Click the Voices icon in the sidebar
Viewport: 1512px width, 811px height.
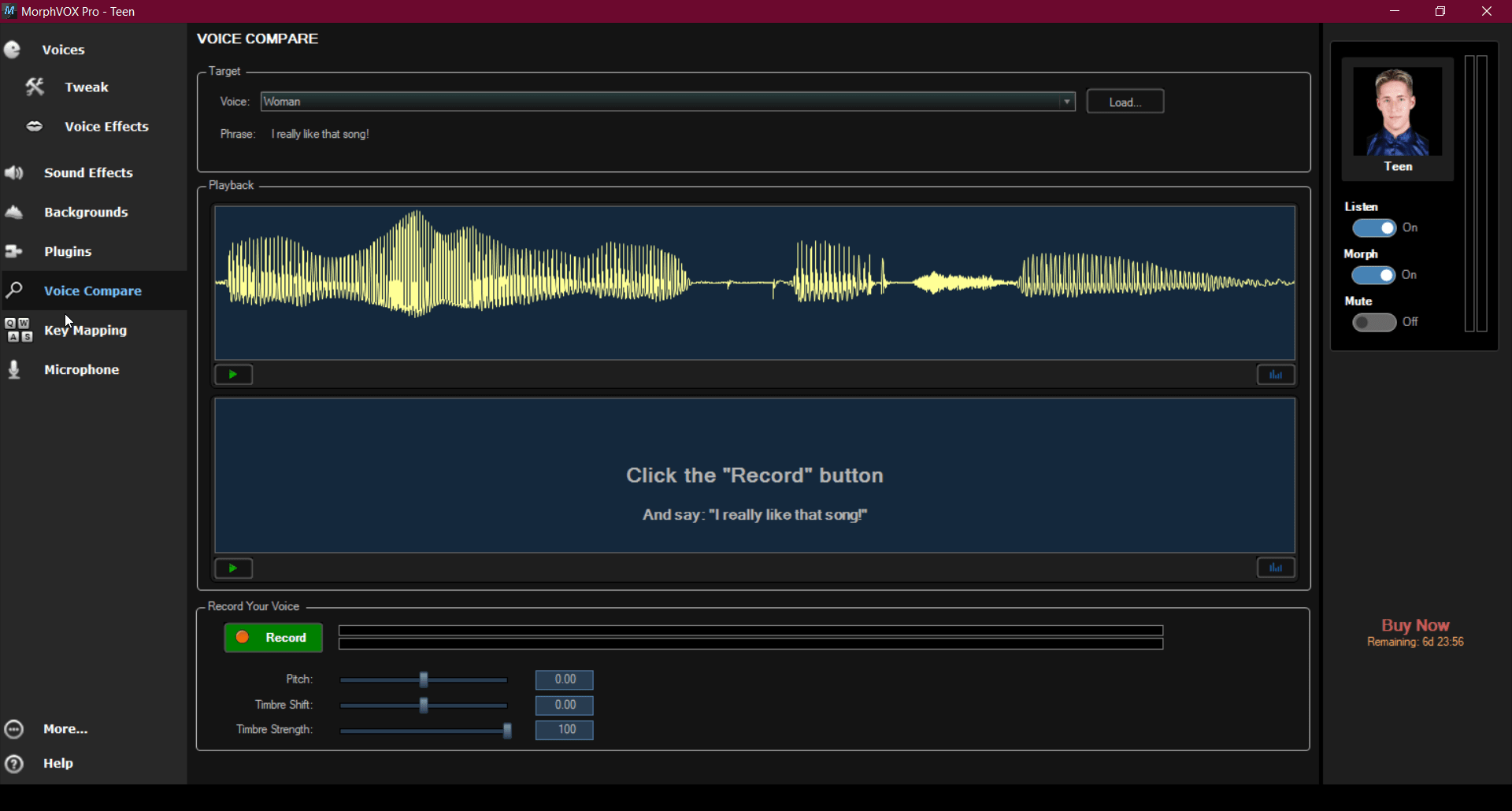(x=12, y=50)
